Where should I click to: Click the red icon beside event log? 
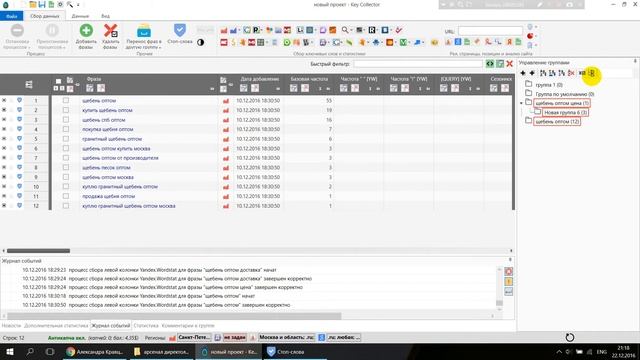[509, 271]
